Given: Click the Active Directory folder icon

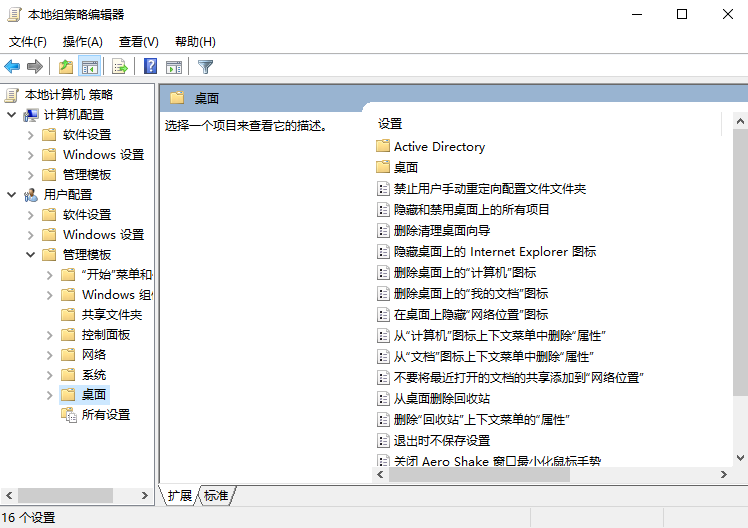Looking at the screenshot, I should (383, 146).
